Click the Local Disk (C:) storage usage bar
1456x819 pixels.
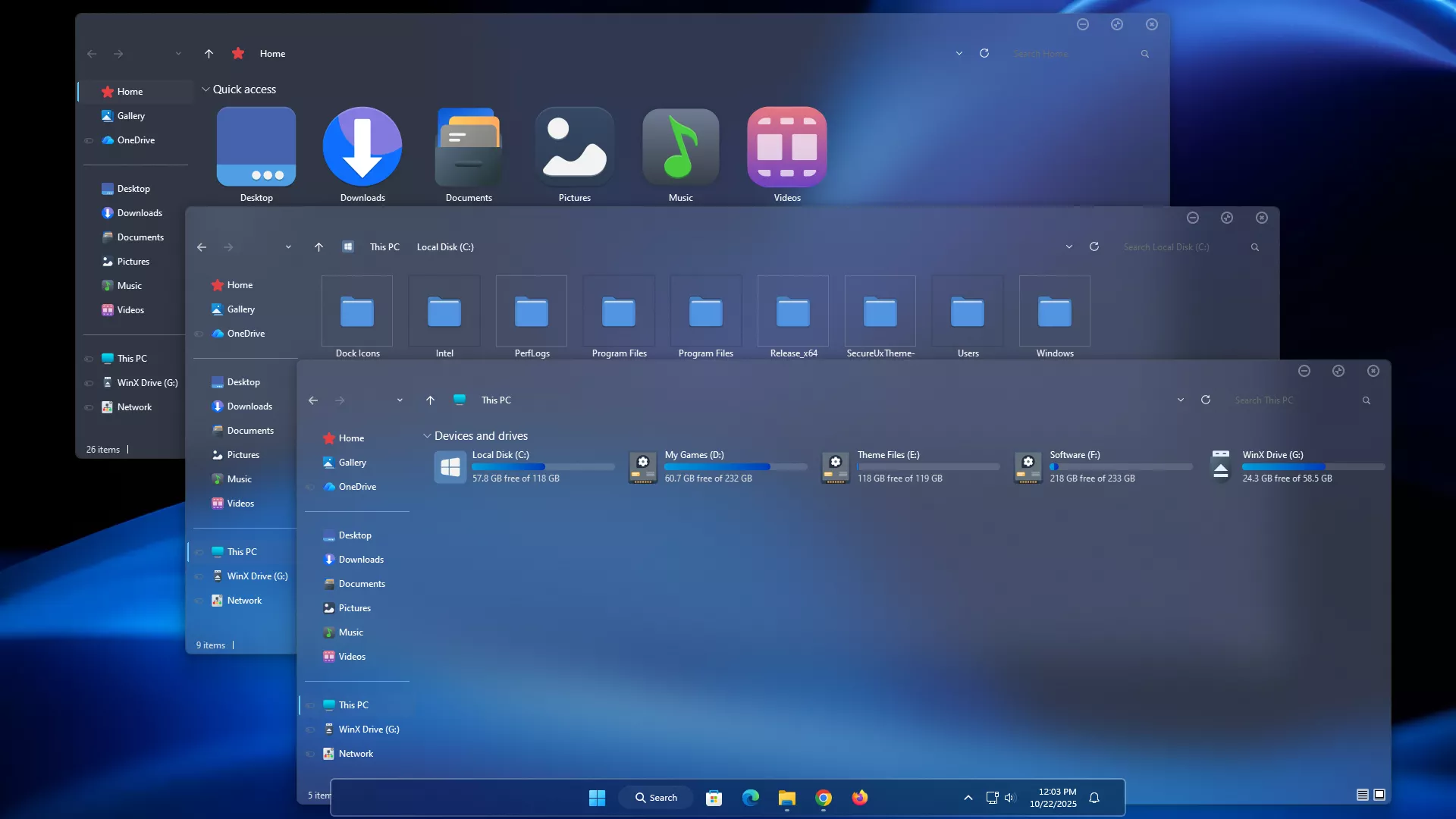tap(542, 467)
